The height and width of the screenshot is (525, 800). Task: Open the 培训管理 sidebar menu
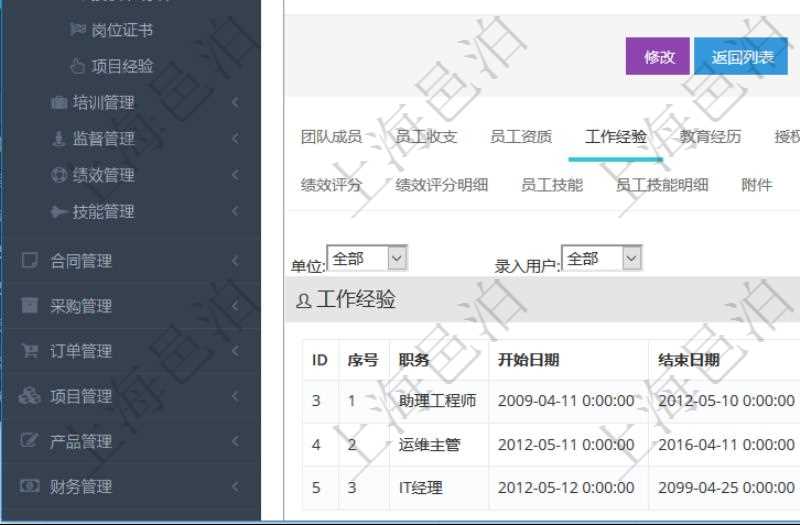coord(104,103)
